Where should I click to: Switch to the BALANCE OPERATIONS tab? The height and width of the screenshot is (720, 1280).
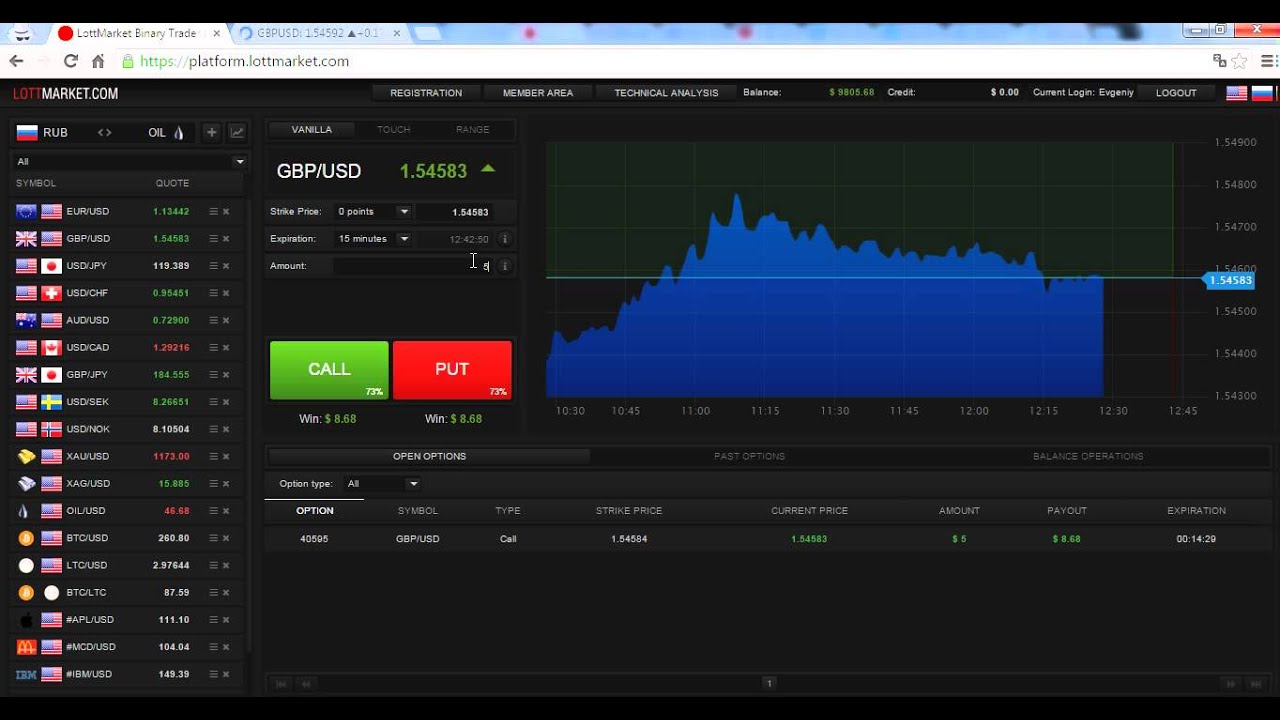tap(1088, 456)
